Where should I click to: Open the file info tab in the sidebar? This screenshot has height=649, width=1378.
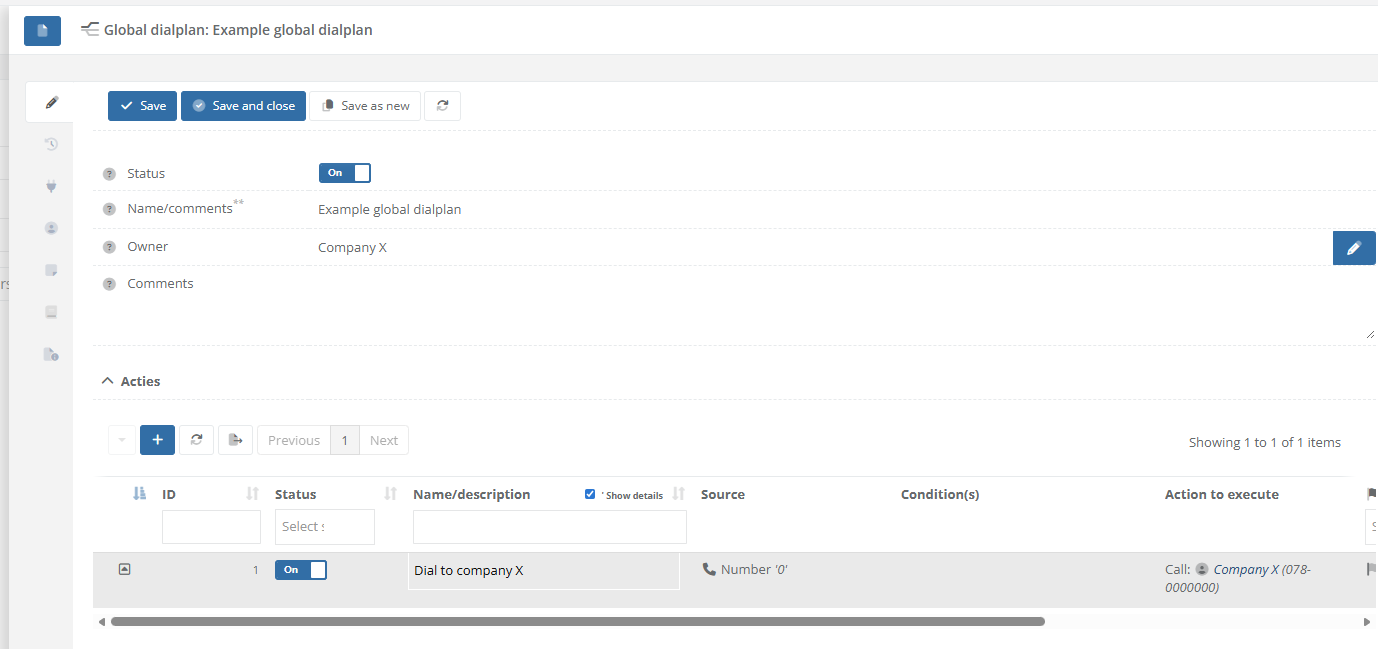pyautogui.click(x=51, y=354)
